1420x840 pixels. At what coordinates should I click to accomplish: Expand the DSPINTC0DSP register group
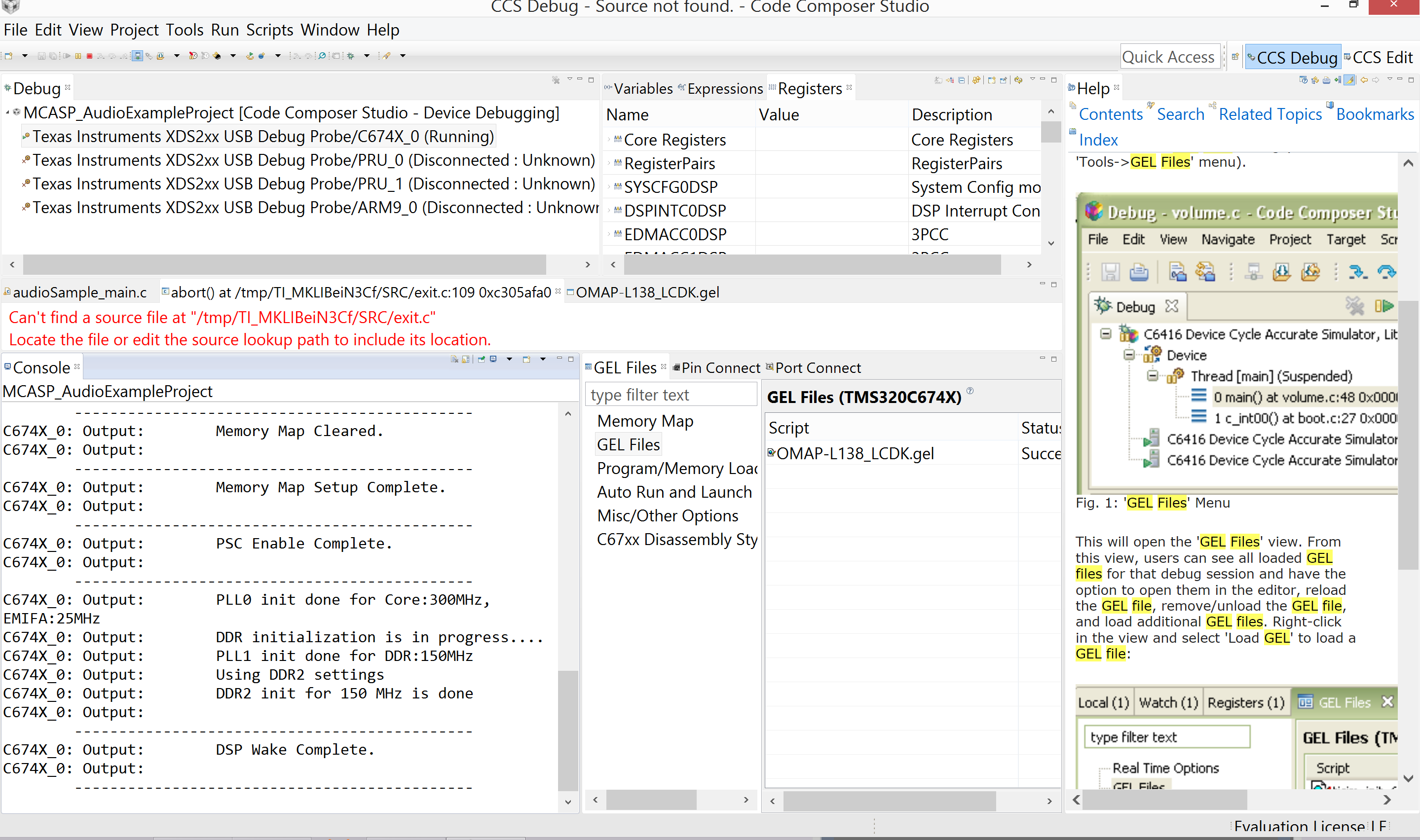point(609,211)
